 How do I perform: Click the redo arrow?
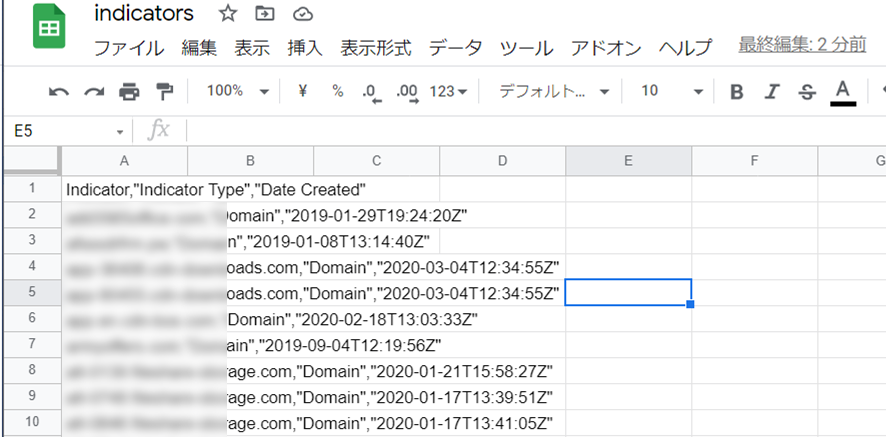point(94,92)
